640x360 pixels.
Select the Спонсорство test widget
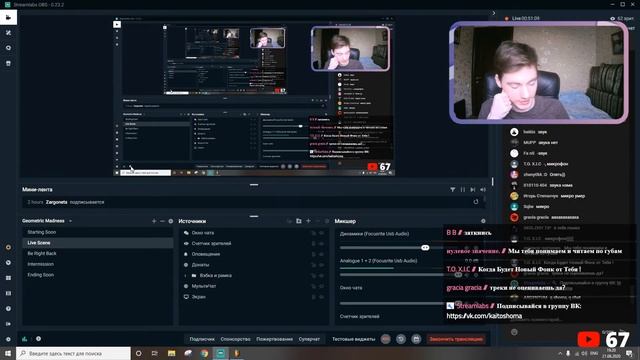pos(236,339)
